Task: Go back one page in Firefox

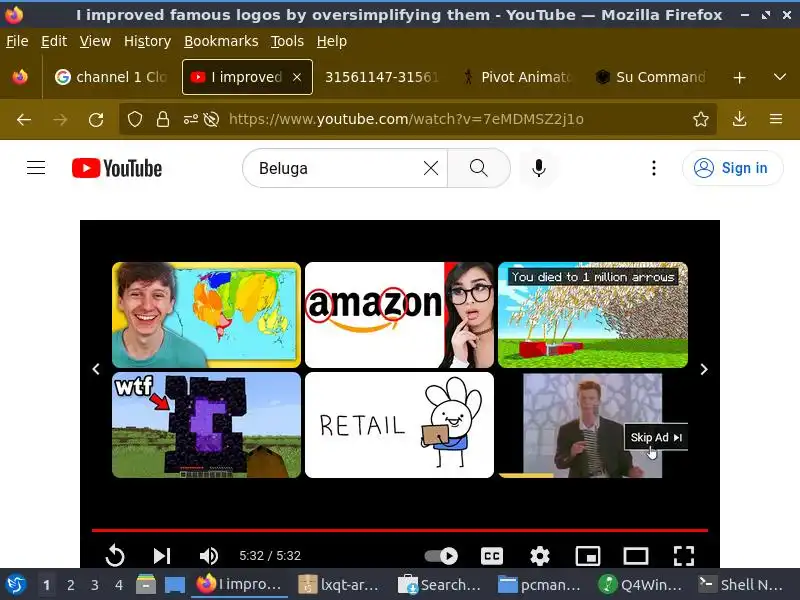Action: [x=24, y=119]
